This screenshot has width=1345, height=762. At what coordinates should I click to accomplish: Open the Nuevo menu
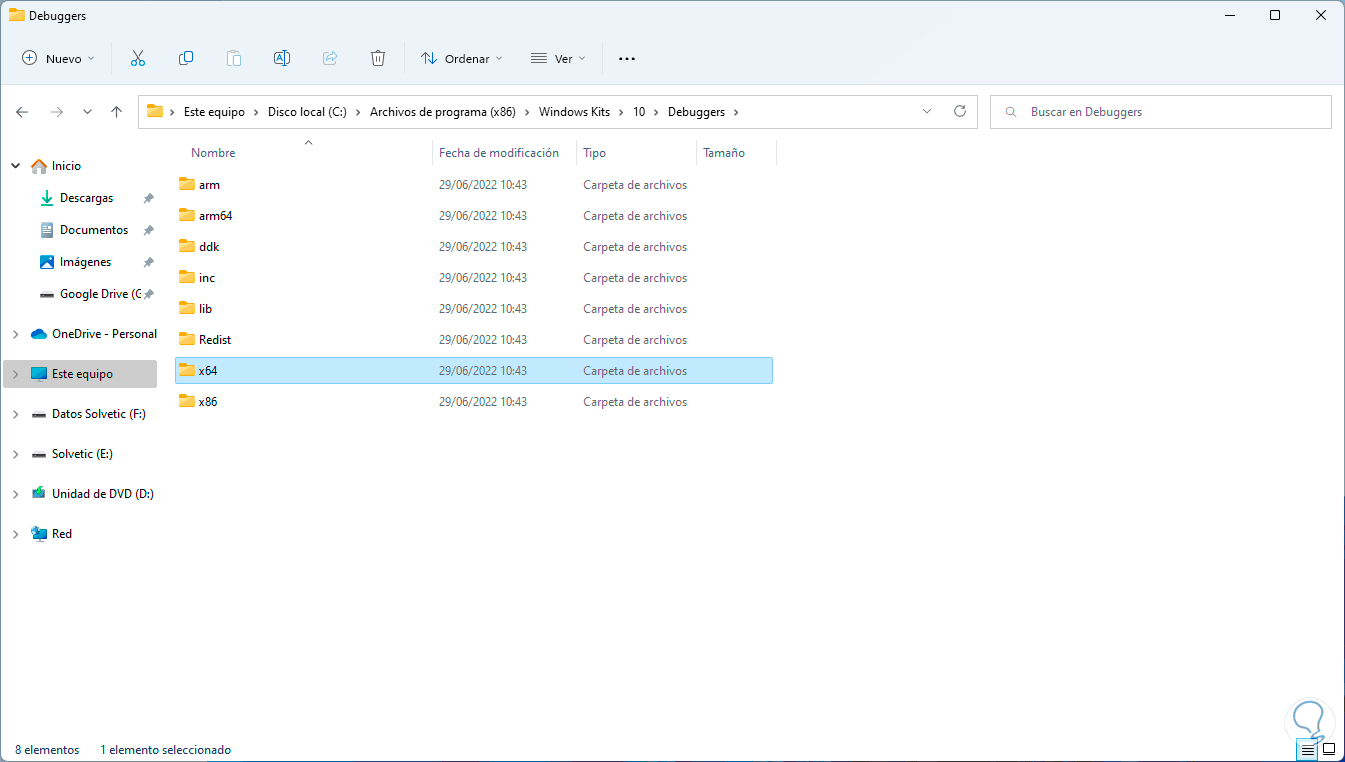click(x=58, y=59)
